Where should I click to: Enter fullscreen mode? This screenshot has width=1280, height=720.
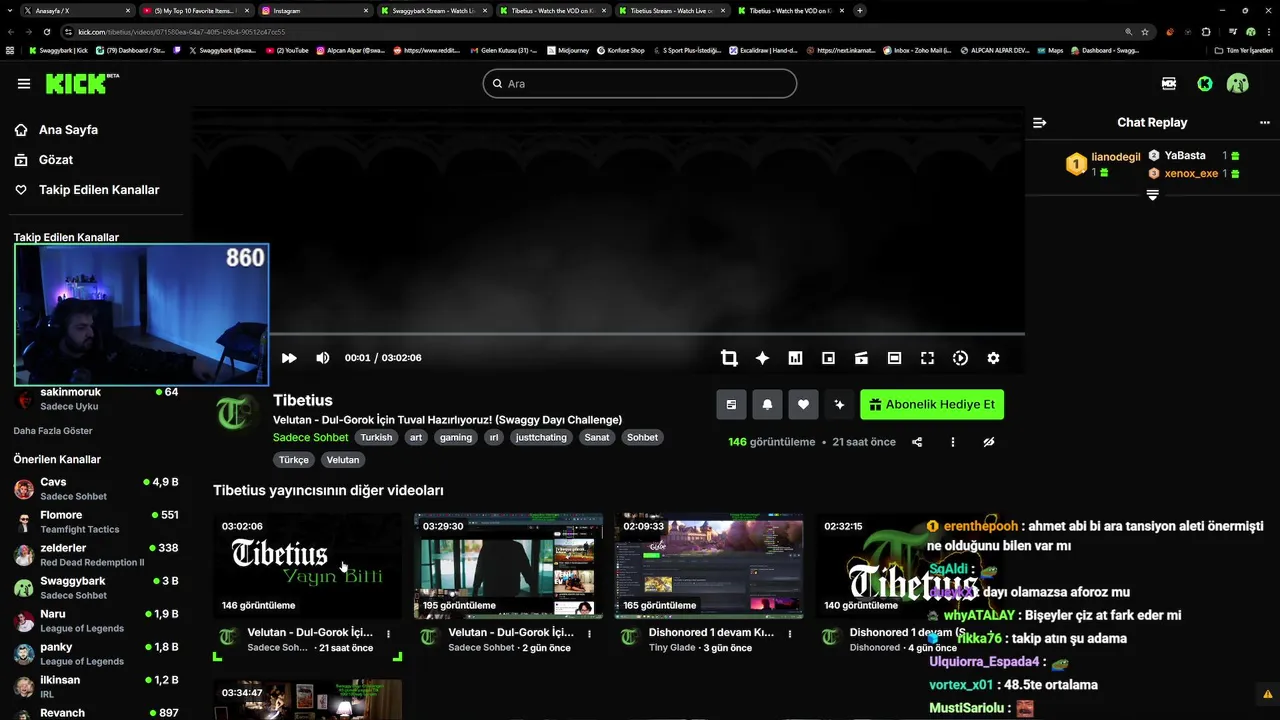pyautogui.click(x=927, y=358)
